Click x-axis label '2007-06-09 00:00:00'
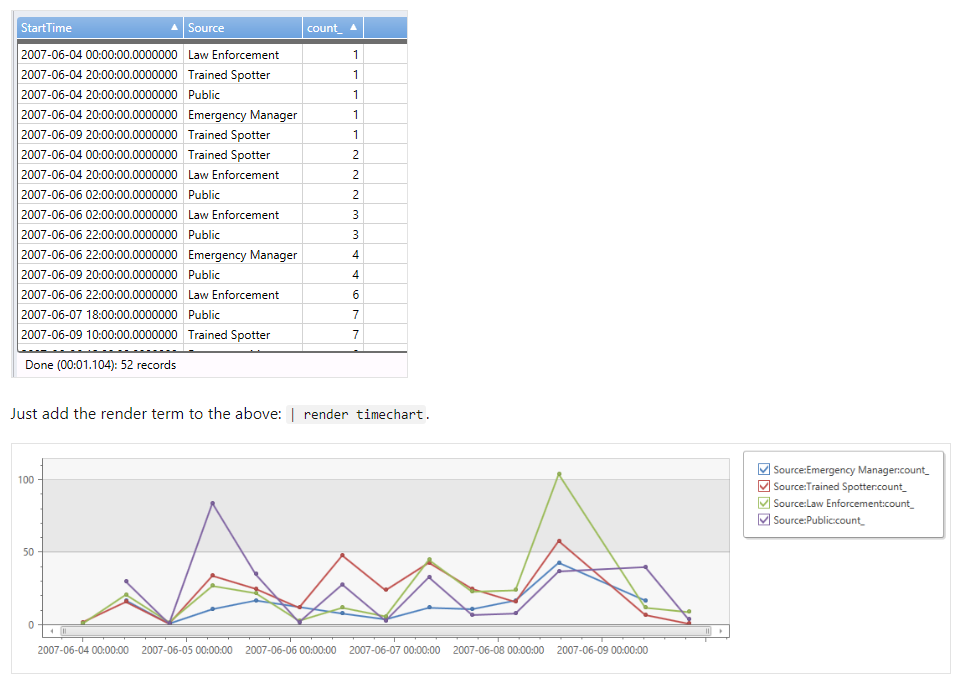The width and height of the screenshot is (960, 679). click(602, 650)
